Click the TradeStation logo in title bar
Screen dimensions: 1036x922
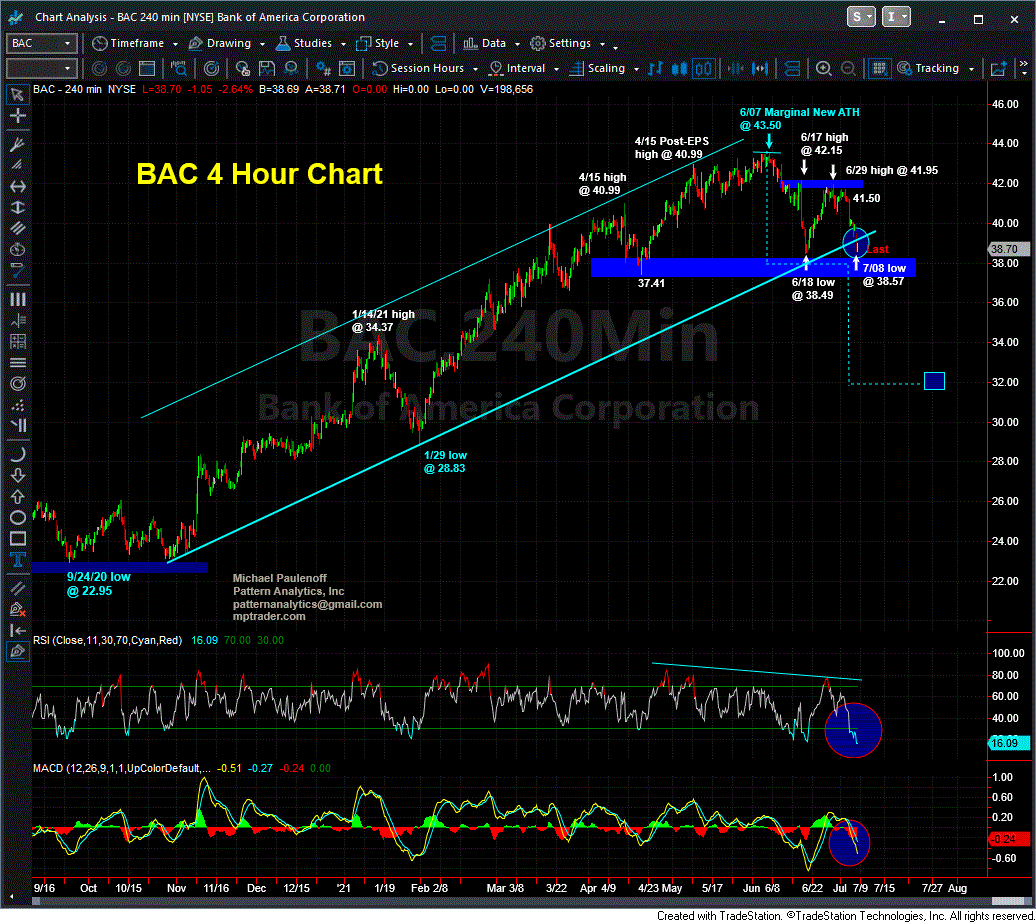tap(15, 17)
